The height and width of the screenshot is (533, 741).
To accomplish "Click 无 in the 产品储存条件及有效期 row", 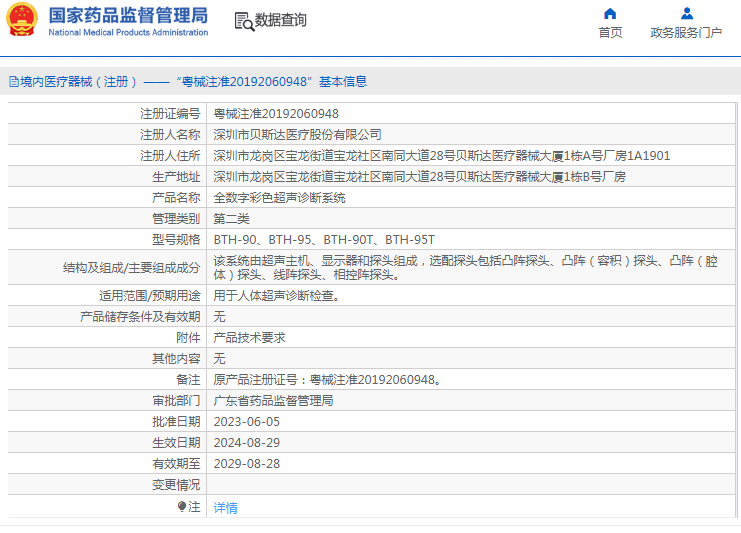I will 219,317.
